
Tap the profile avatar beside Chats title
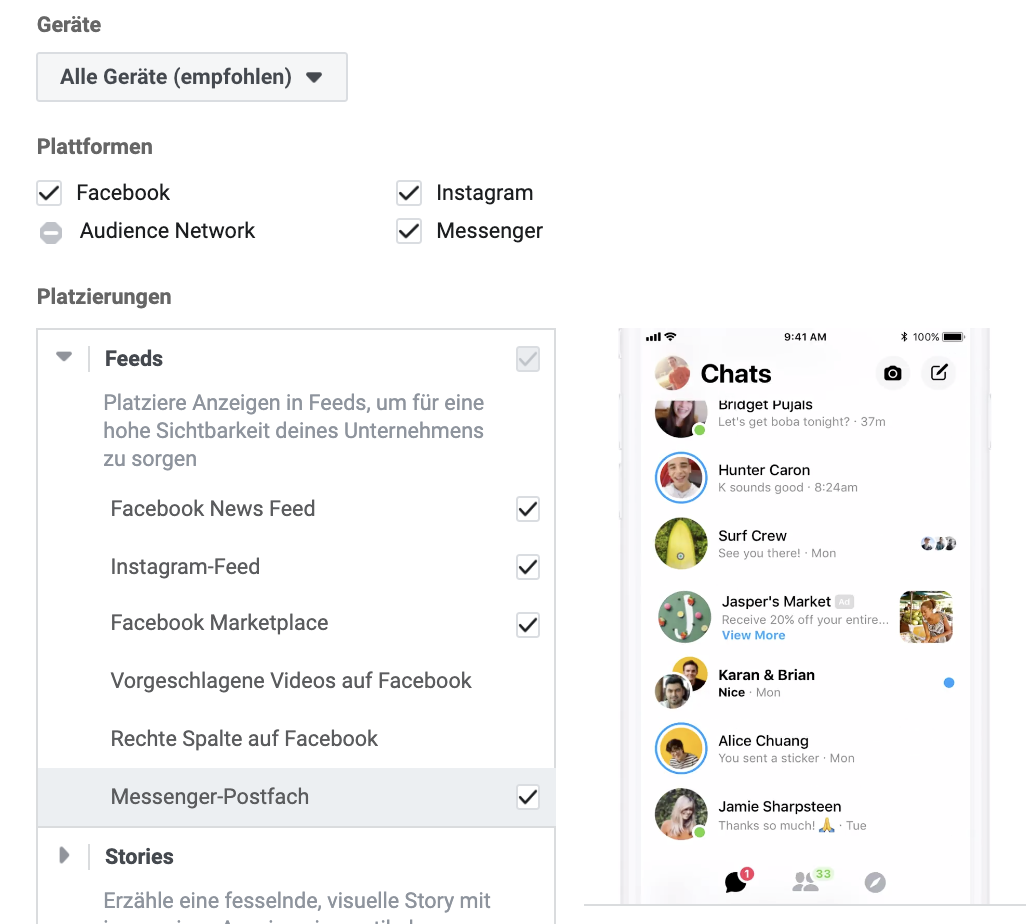672,373
